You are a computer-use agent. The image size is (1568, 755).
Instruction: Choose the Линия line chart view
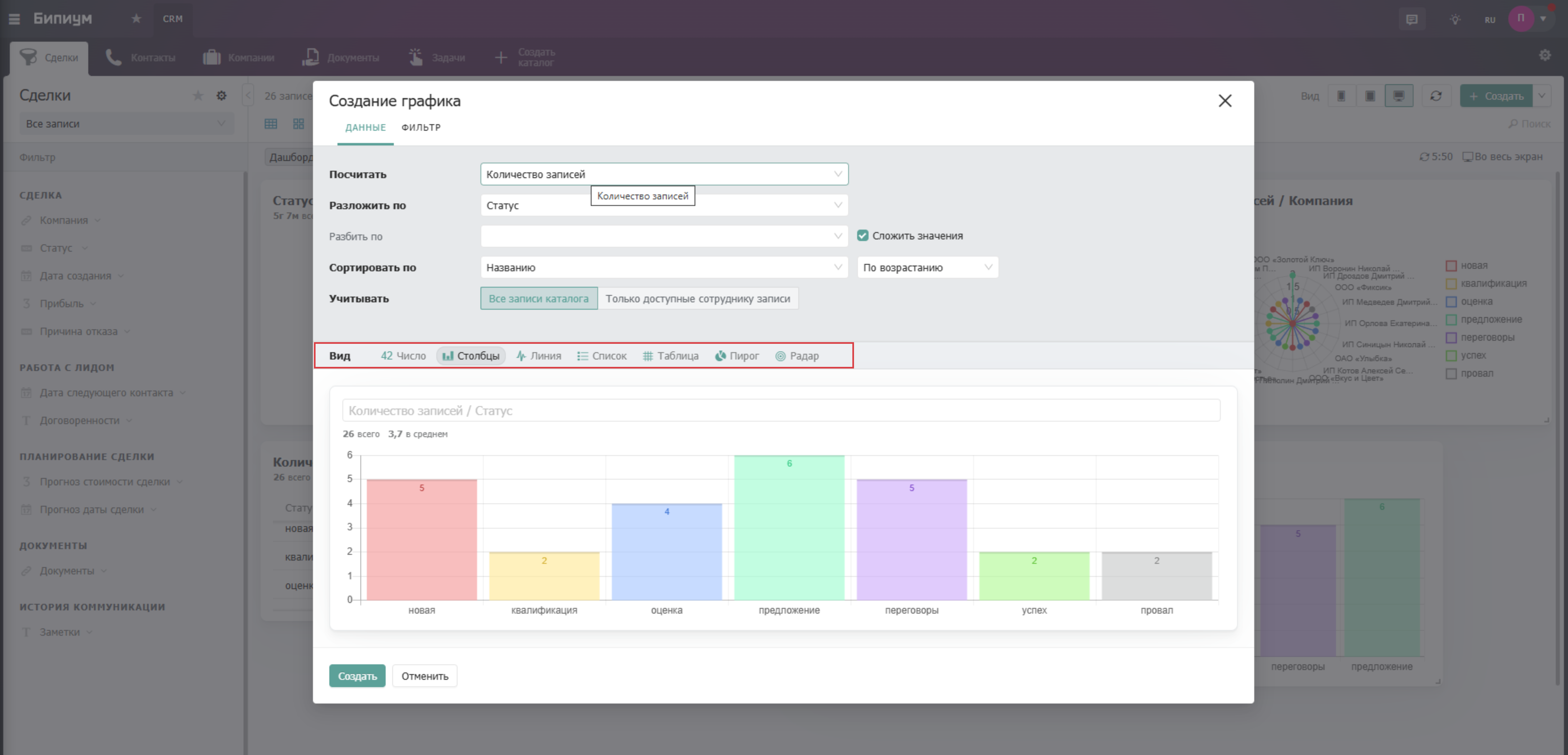[539, 356]
